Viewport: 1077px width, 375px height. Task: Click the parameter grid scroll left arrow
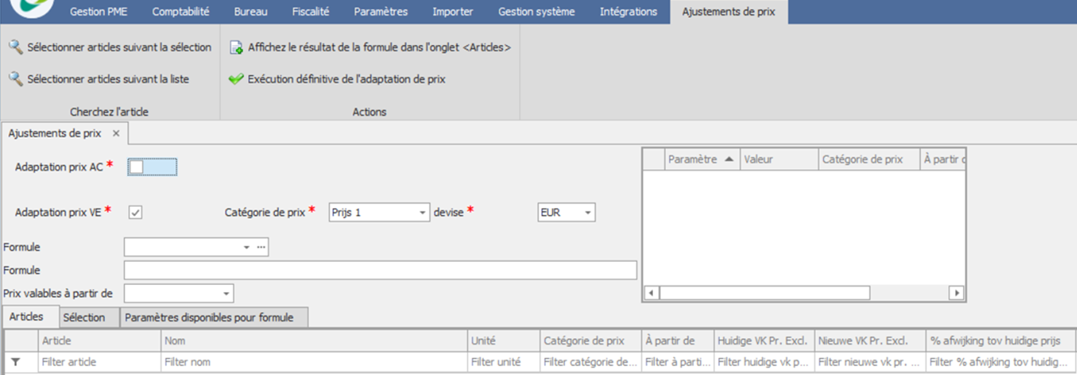[x=650, y=293]
